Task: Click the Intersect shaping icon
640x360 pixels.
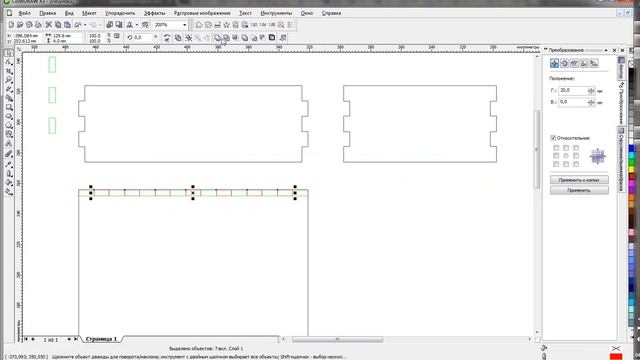Action: (x=235, y=38)
